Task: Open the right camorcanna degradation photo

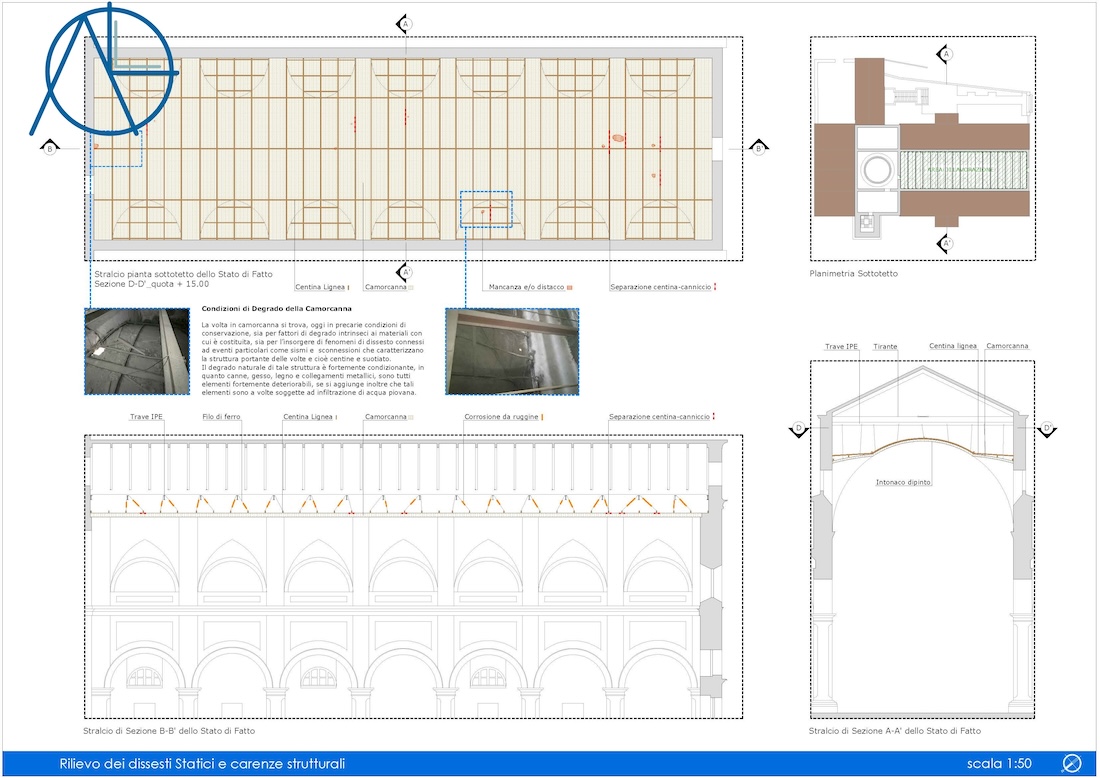Action: click(512, 351)
